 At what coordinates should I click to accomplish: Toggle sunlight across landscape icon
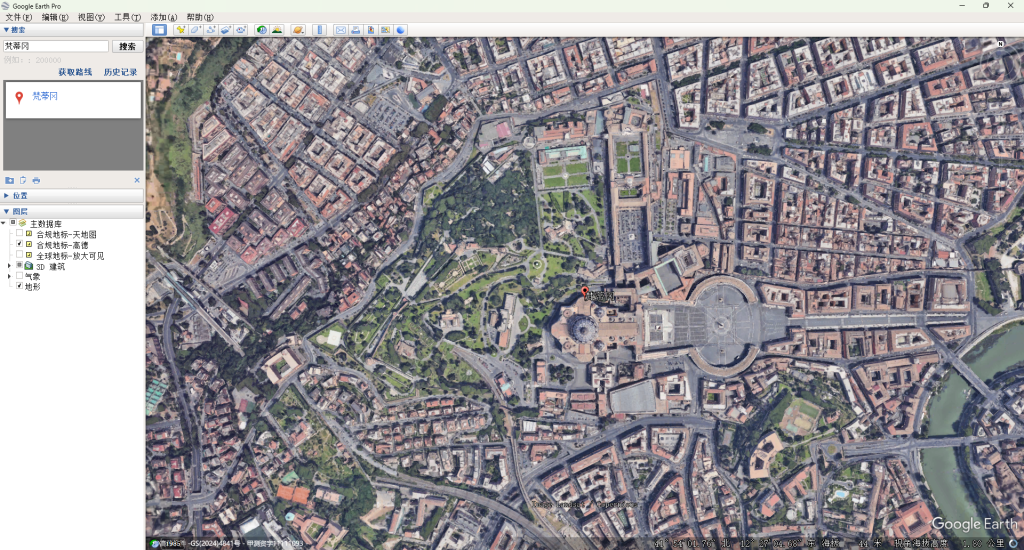276,30
